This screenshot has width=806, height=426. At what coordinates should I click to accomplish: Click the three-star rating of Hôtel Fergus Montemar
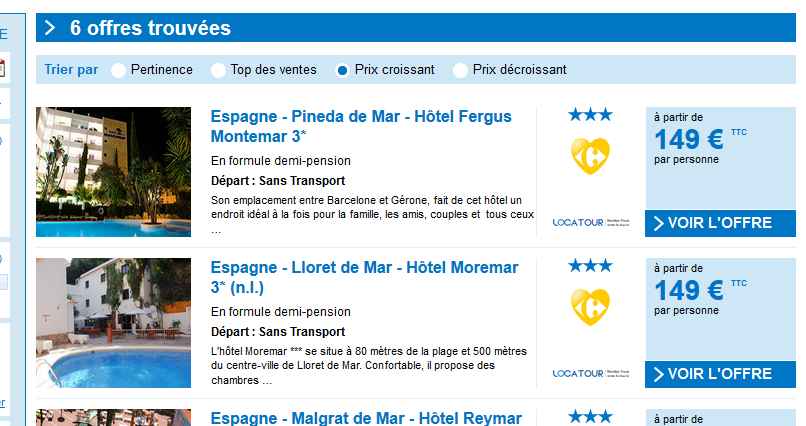coord(590,115)
